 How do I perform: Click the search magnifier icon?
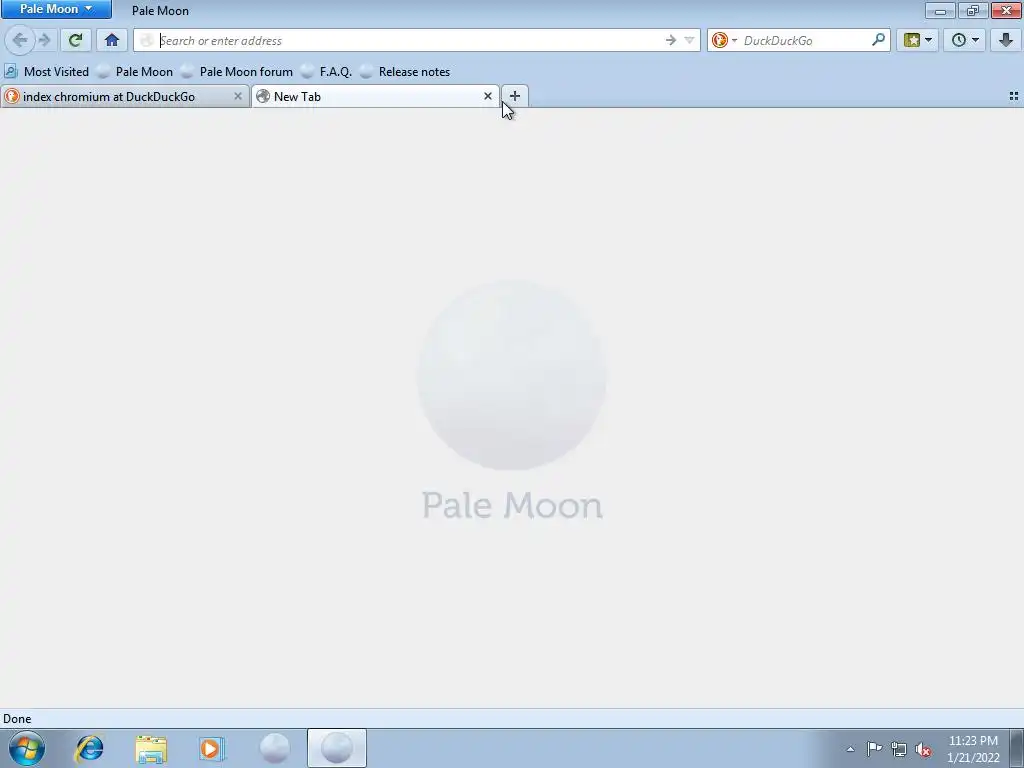(878, 40)
